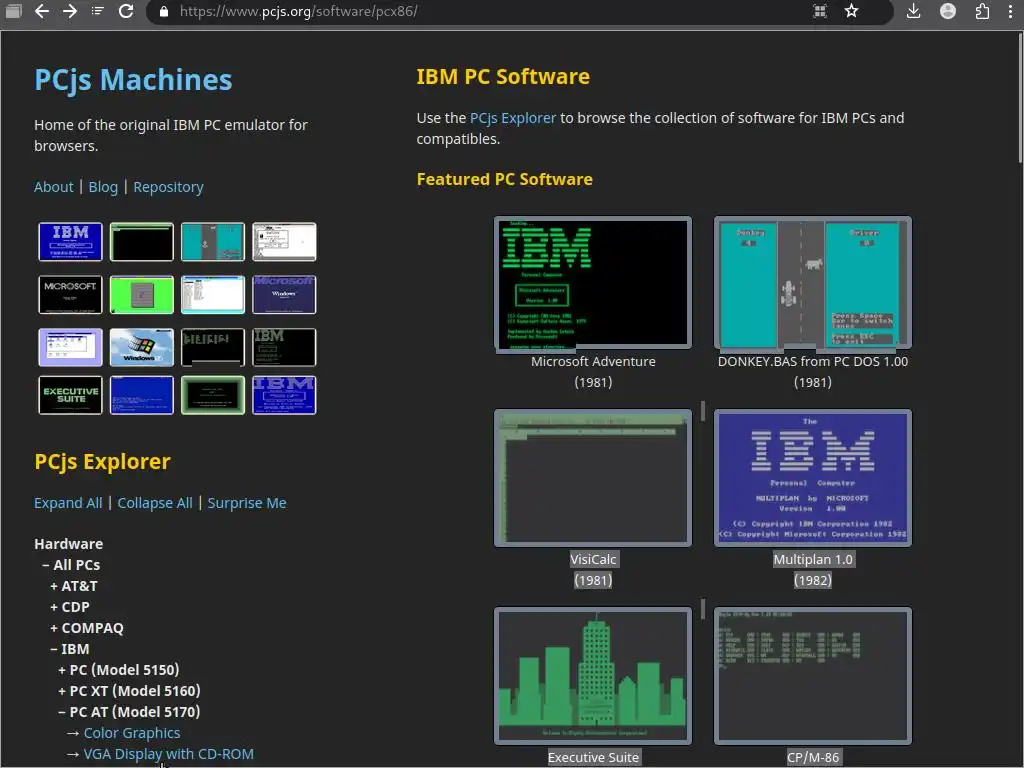Click the Multiplan 1.0 caption

812,560
